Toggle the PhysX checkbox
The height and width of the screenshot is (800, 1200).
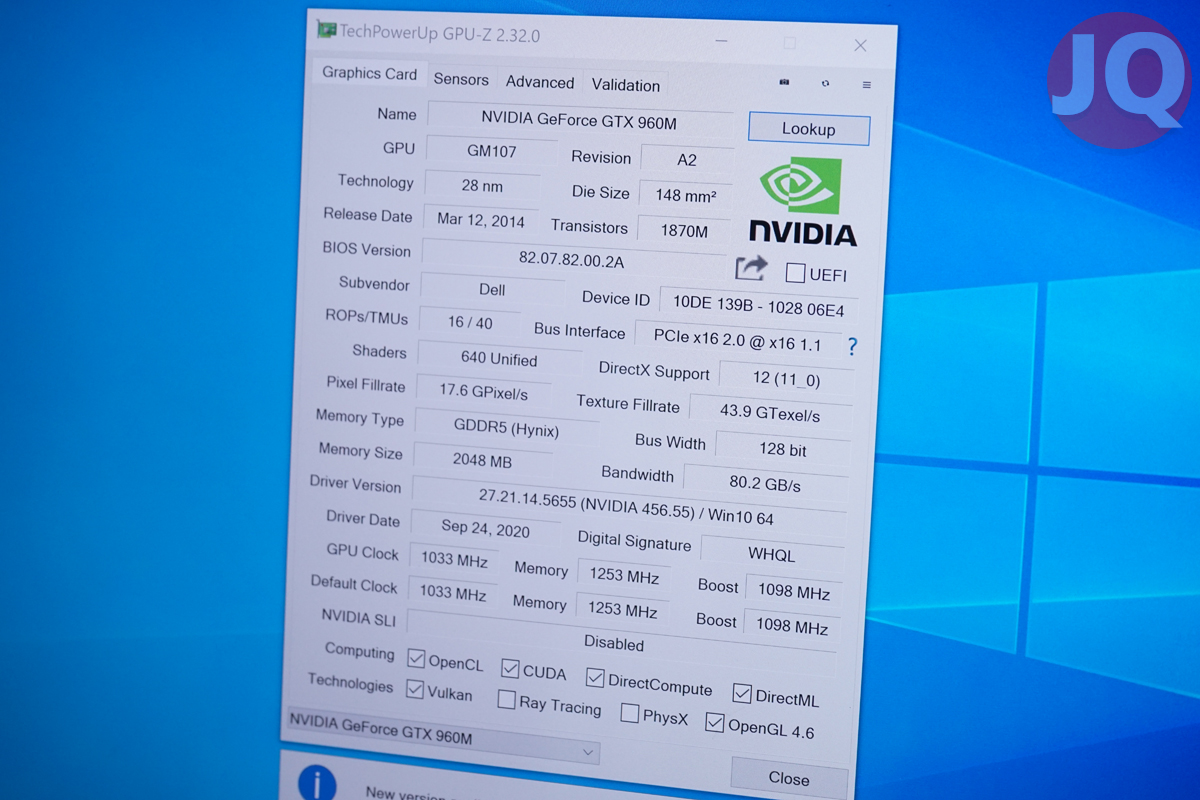[630, 713]
